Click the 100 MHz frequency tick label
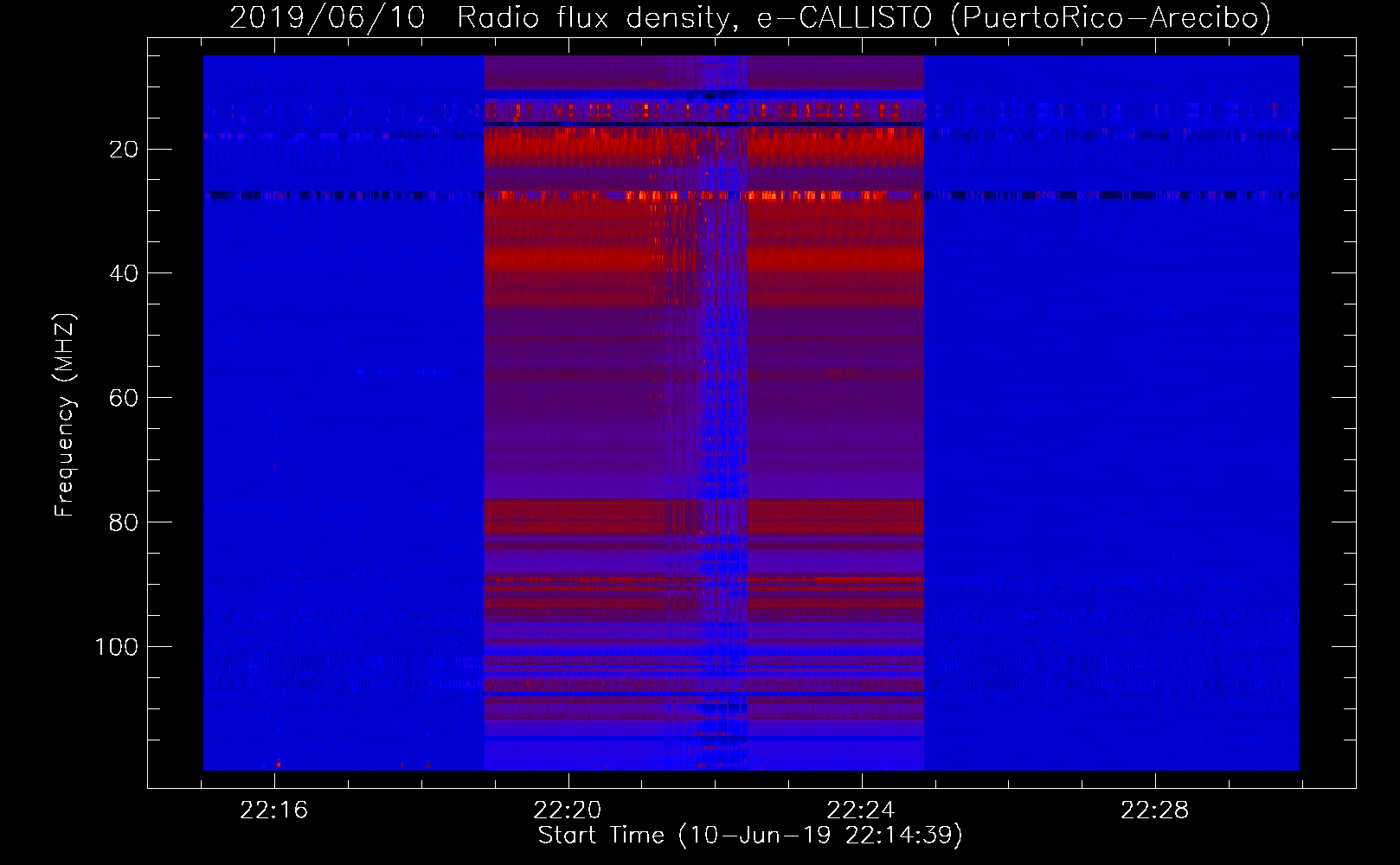1400x865 pixels. tap(117, 647)
